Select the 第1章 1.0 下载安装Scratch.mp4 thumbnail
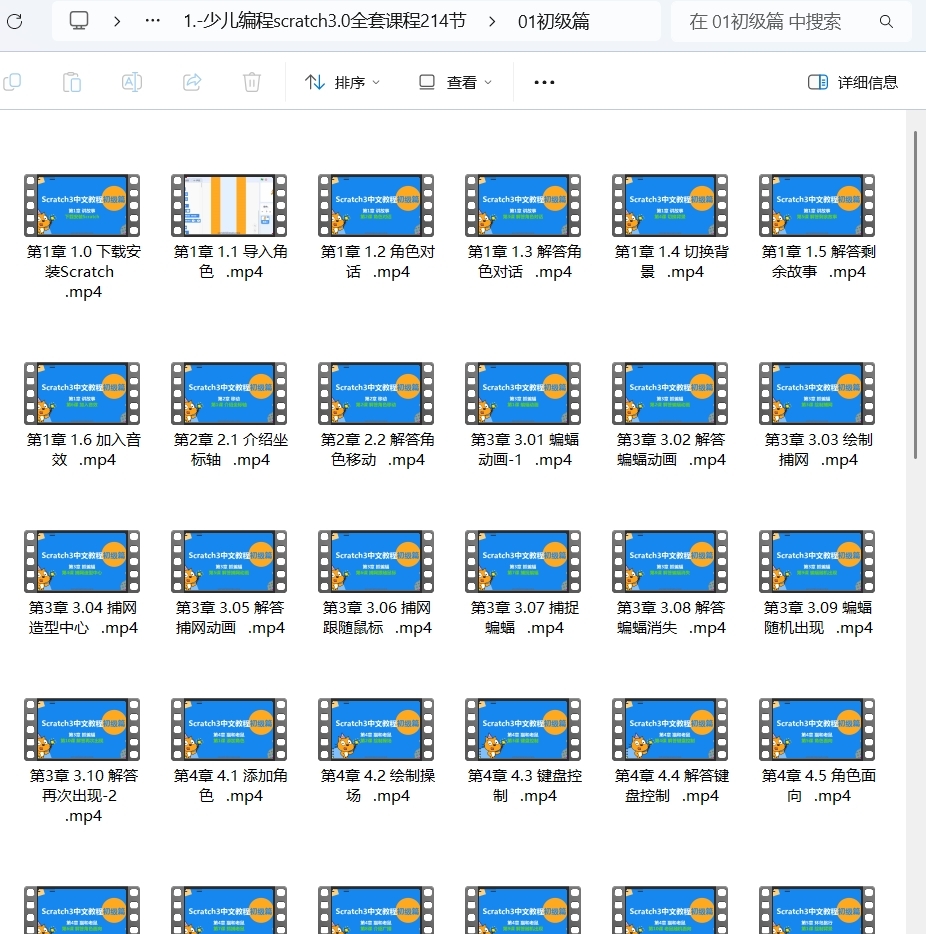This screenshot has width=926, height=934. 82,206
